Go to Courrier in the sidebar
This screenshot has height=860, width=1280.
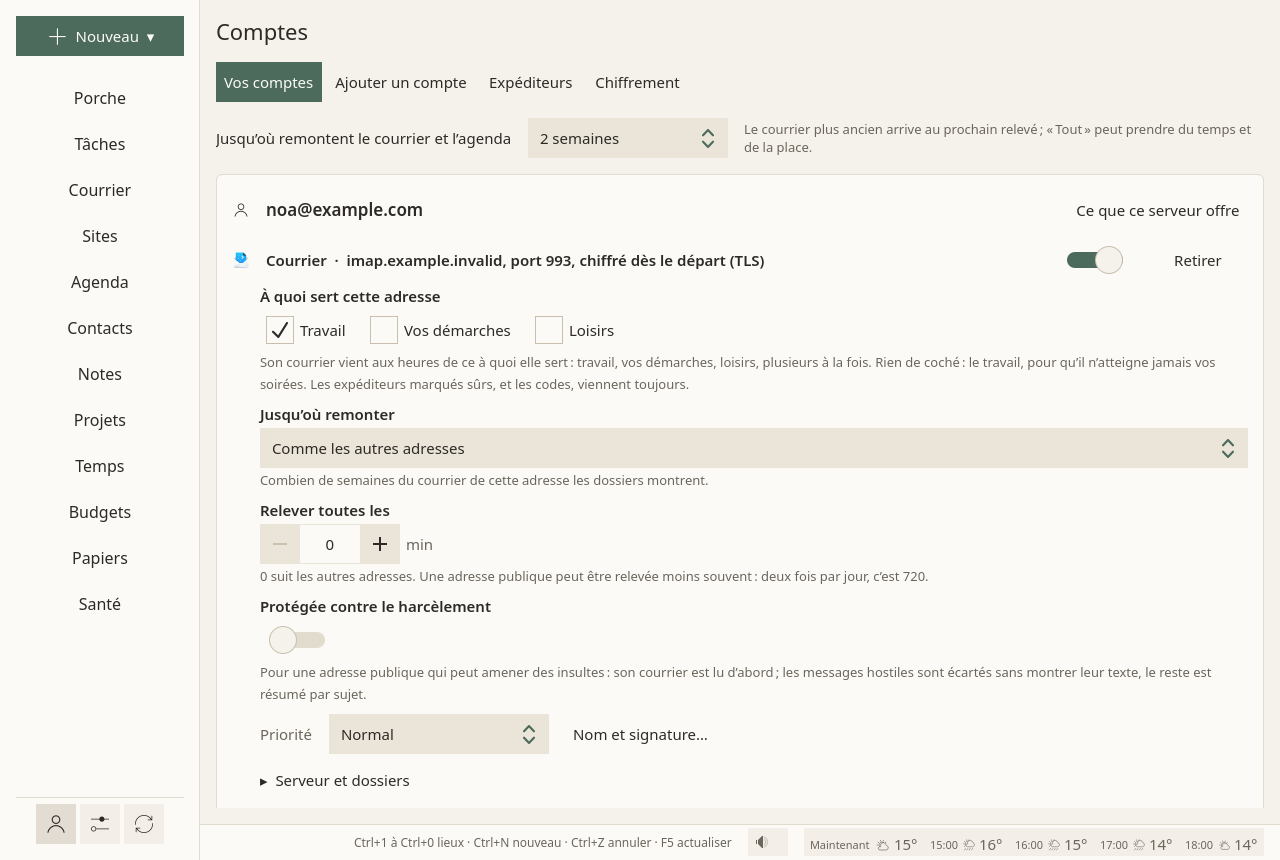point(100,190)
